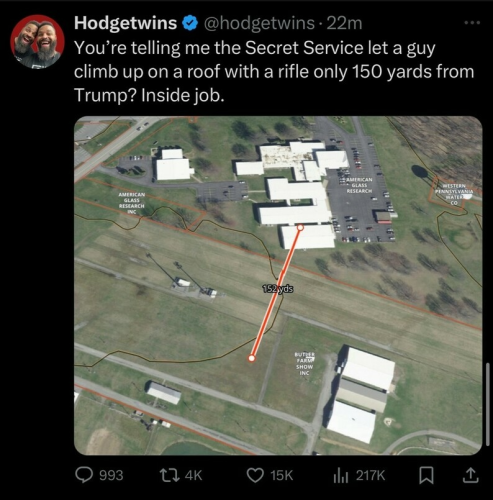Screen dimensions: 493x500
Task: Click the Butler Farm Show Inc map label
Action: [304, 364]
